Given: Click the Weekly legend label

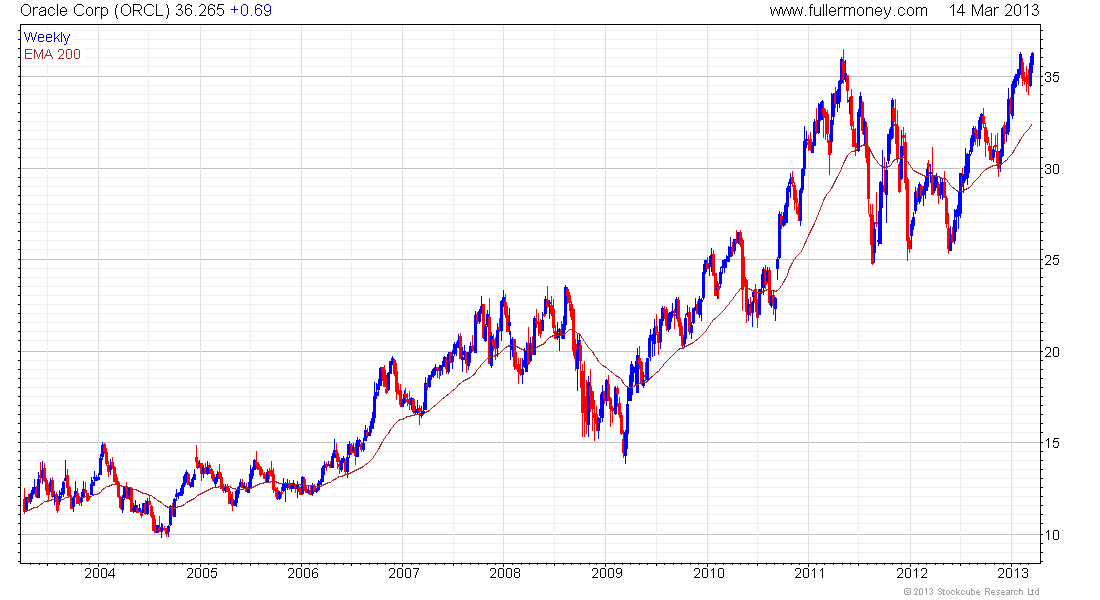Looking at the screenshot, I should 47,37.
